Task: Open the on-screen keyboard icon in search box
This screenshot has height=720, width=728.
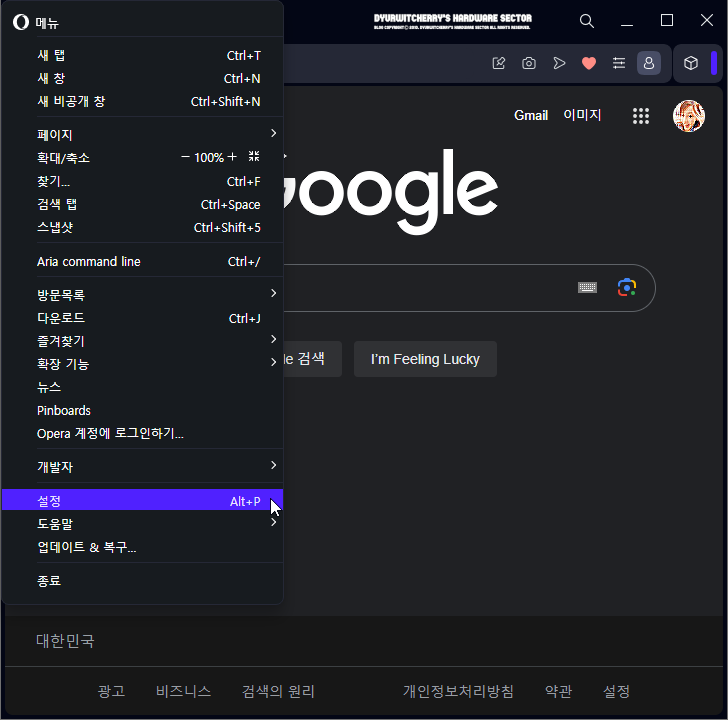Action: pos(587,287)
